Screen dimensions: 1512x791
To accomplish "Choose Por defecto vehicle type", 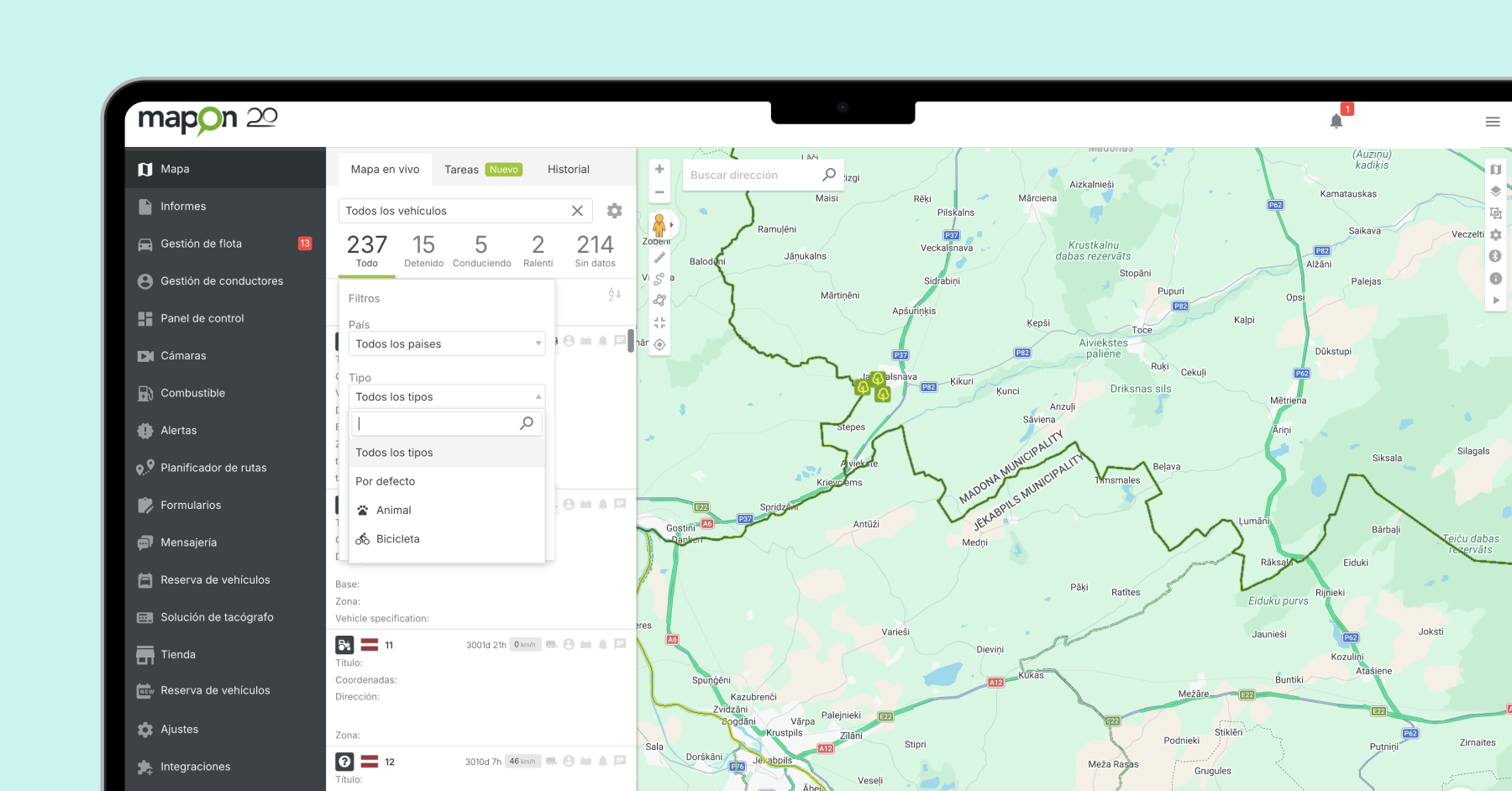I will click(x=447, y=481).
